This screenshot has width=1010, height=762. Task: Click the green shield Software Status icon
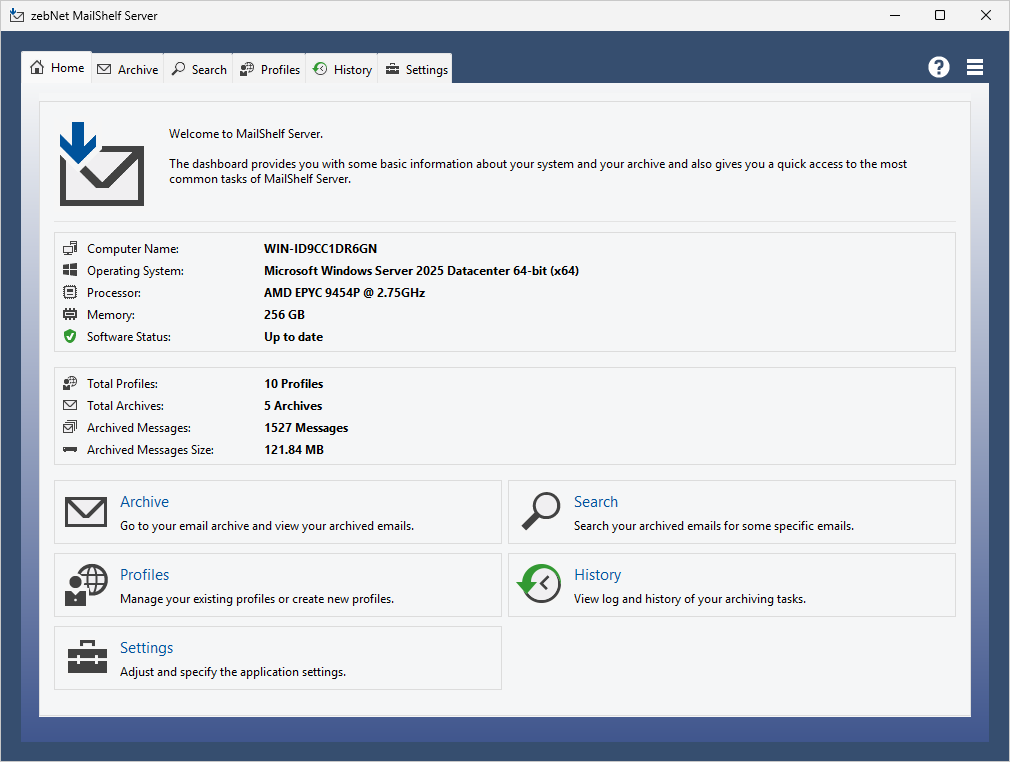pos(70,337)
